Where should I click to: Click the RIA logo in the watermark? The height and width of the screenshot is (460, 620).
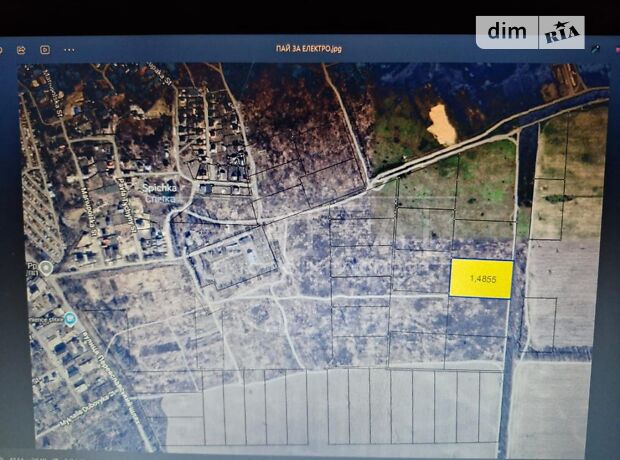click(x=562, y=32)
